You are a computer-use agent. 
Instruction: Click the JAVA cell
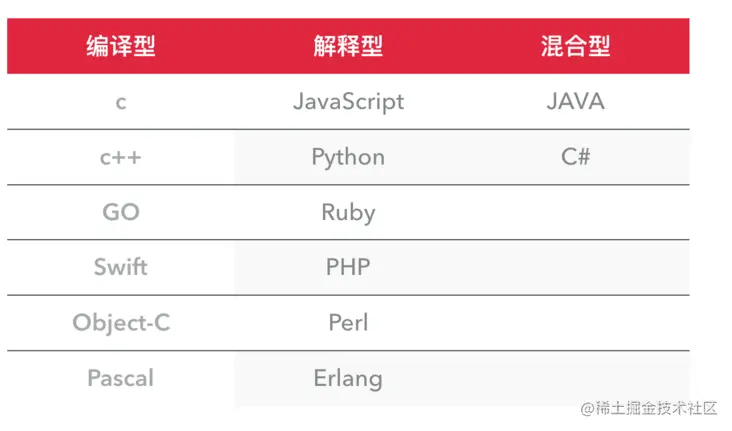point(575,102)
